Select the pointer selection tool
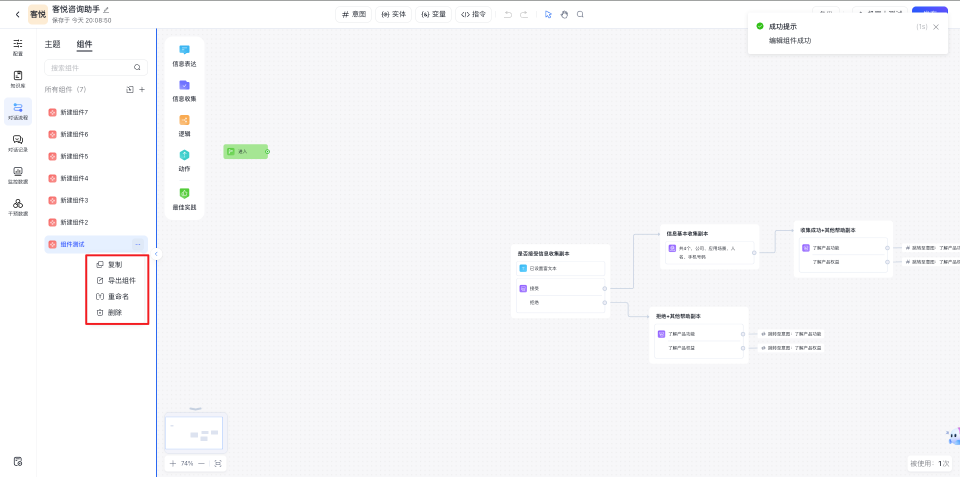This screenshot has height=477, width=960. click(x=548, y=14)
